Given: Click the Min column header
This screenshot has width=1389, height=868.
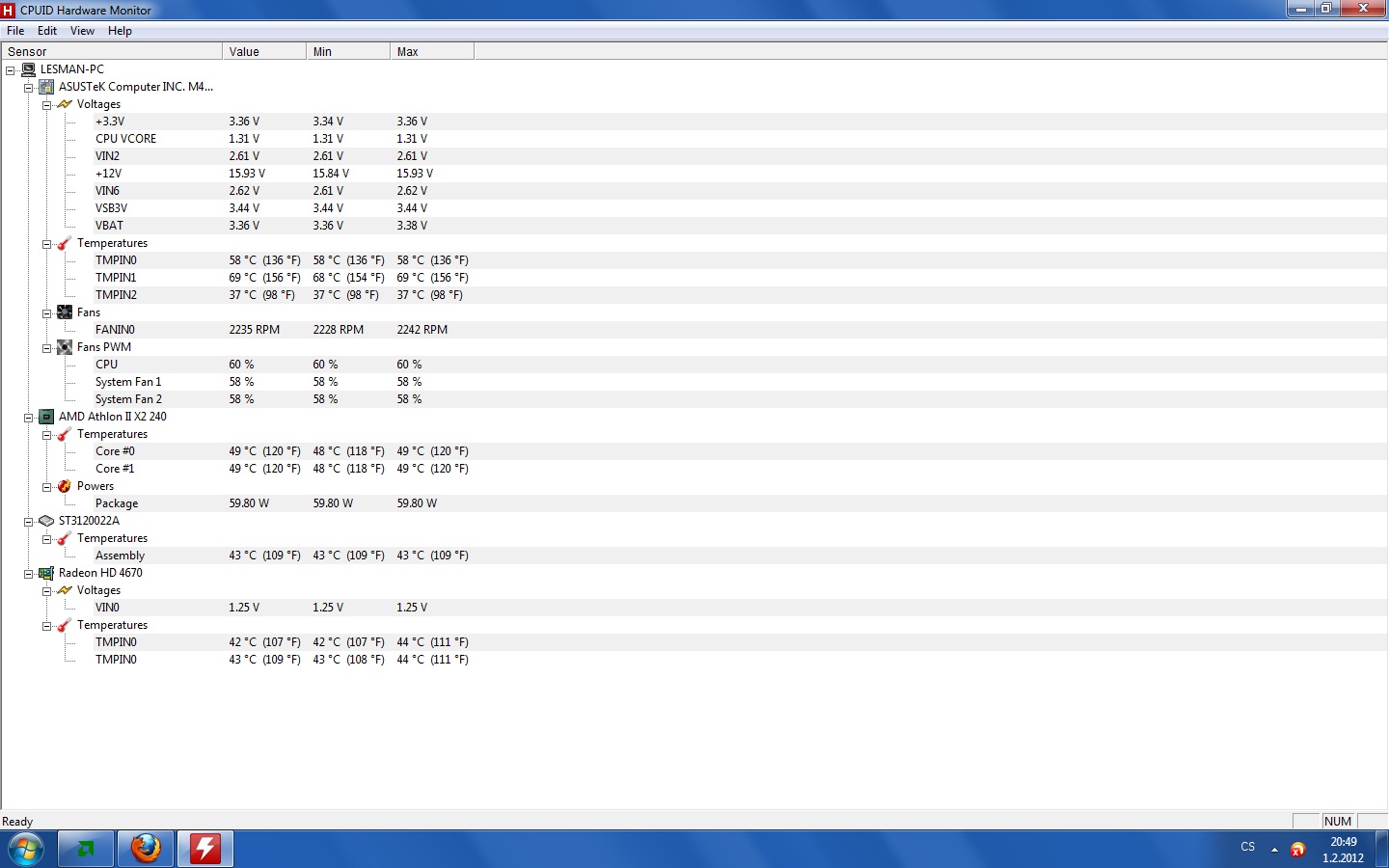Looking at the screenshot, I should pyautogui.click(x=348, y=51).
